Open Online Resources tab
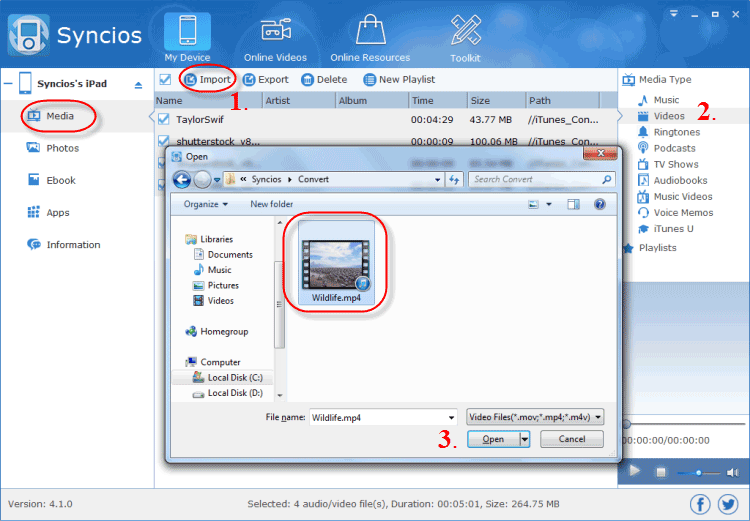The width and height of the screenshot is (750, 521). pos(370,38)
